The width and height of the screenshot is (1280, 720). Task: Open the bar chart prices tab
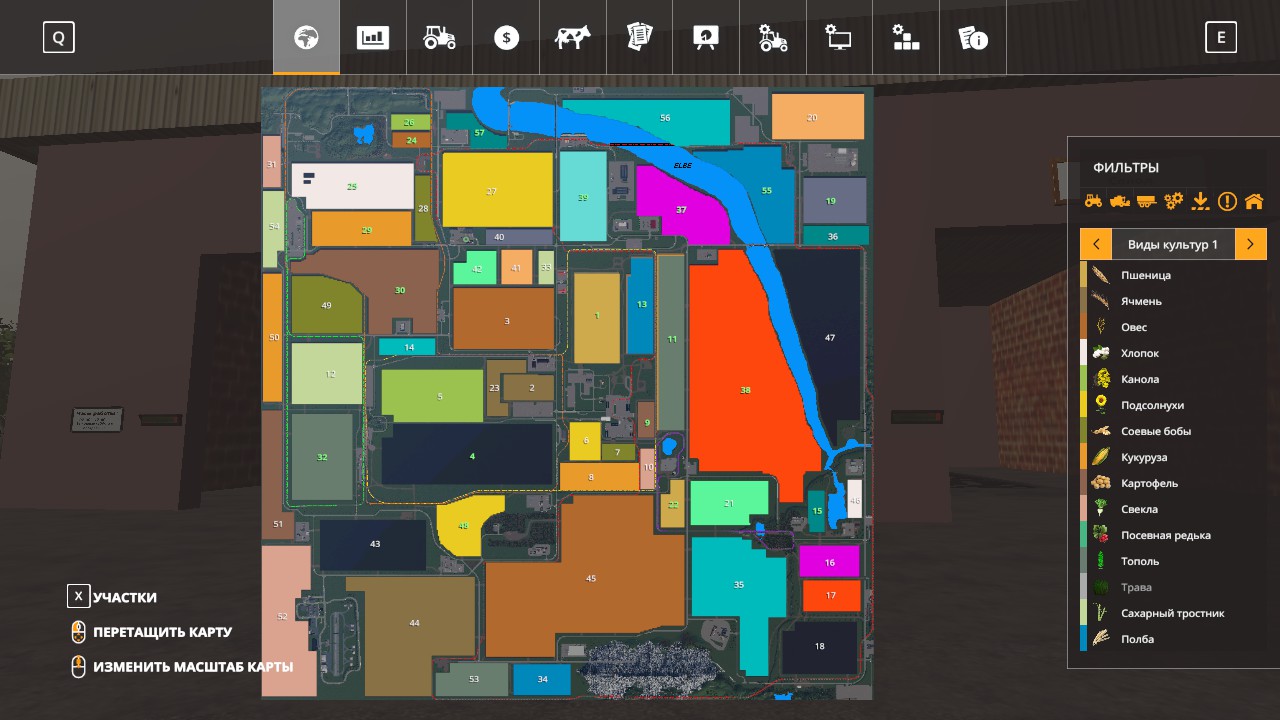click(373, 38)
